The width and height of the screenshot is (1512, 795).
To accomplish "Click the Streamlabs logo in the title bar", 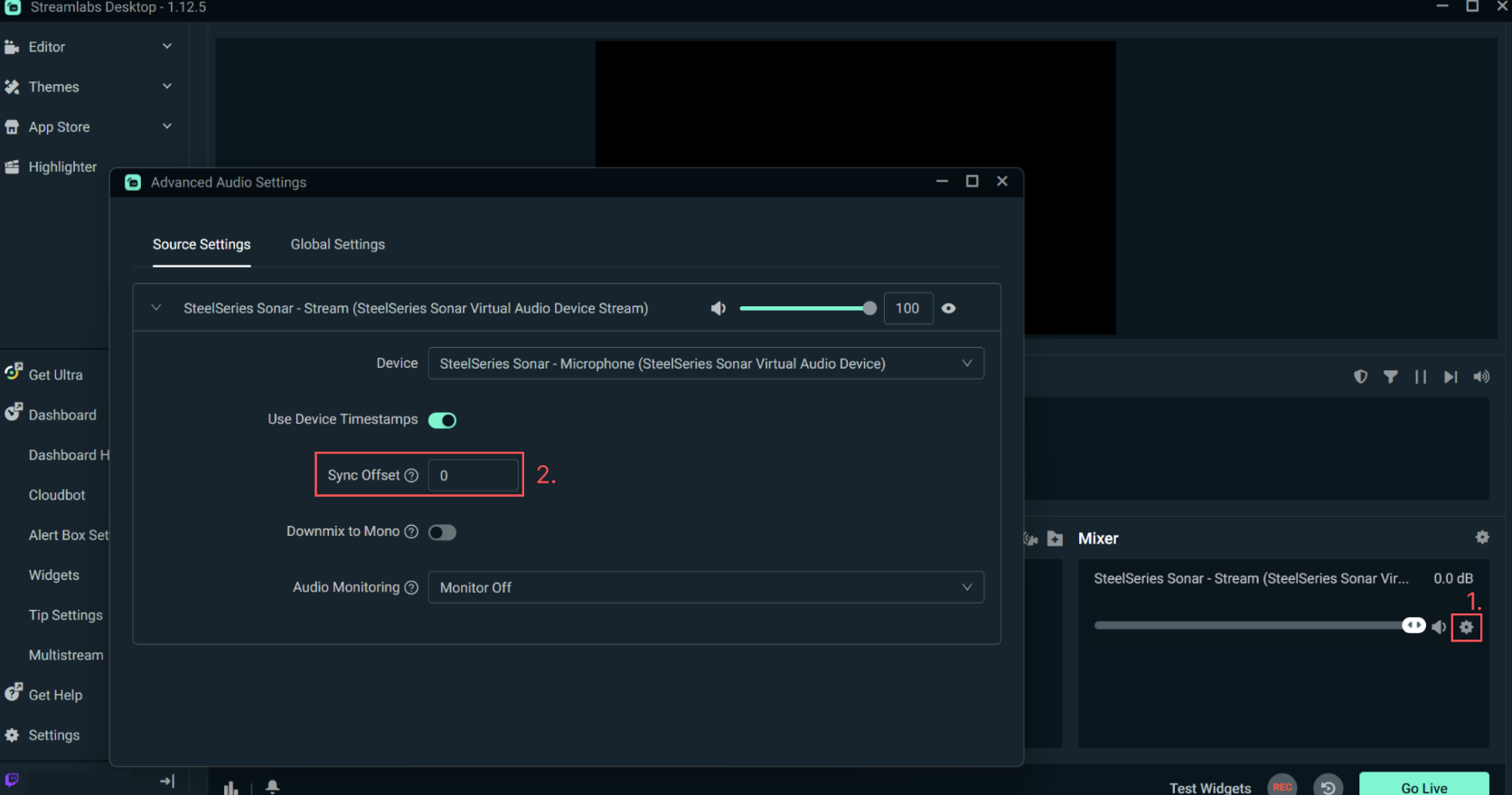I will coord(13,7).
